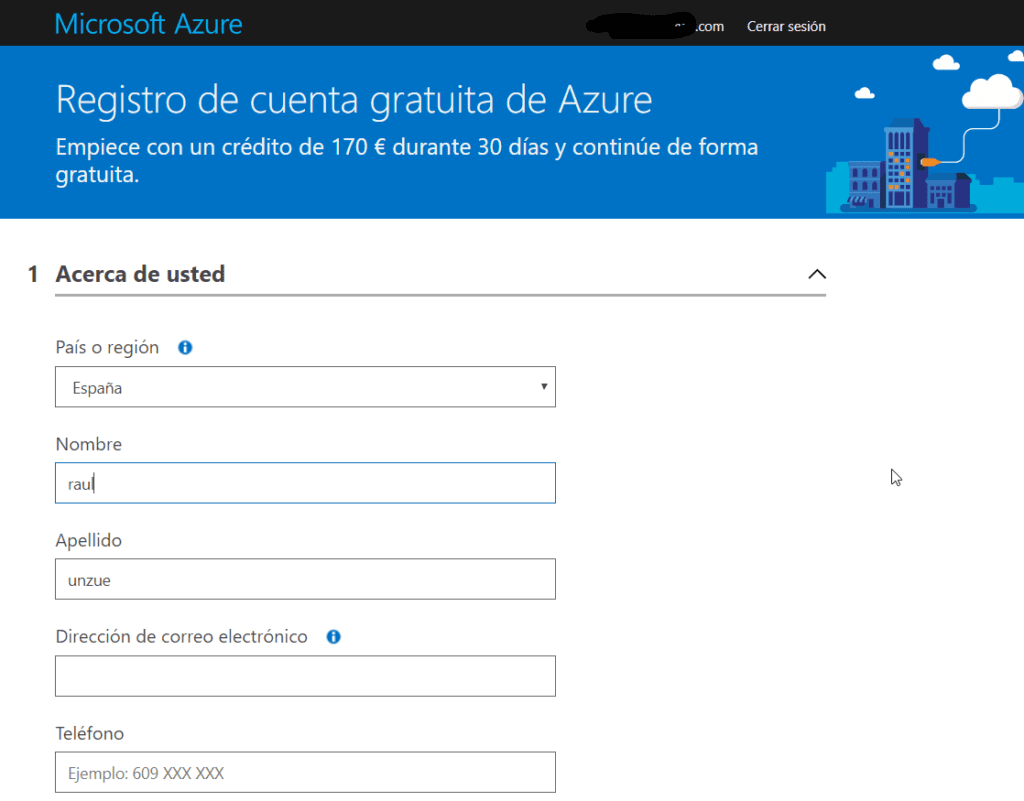Click the dropdown arrow on the España selector
1024x801 pixels.
543,387
